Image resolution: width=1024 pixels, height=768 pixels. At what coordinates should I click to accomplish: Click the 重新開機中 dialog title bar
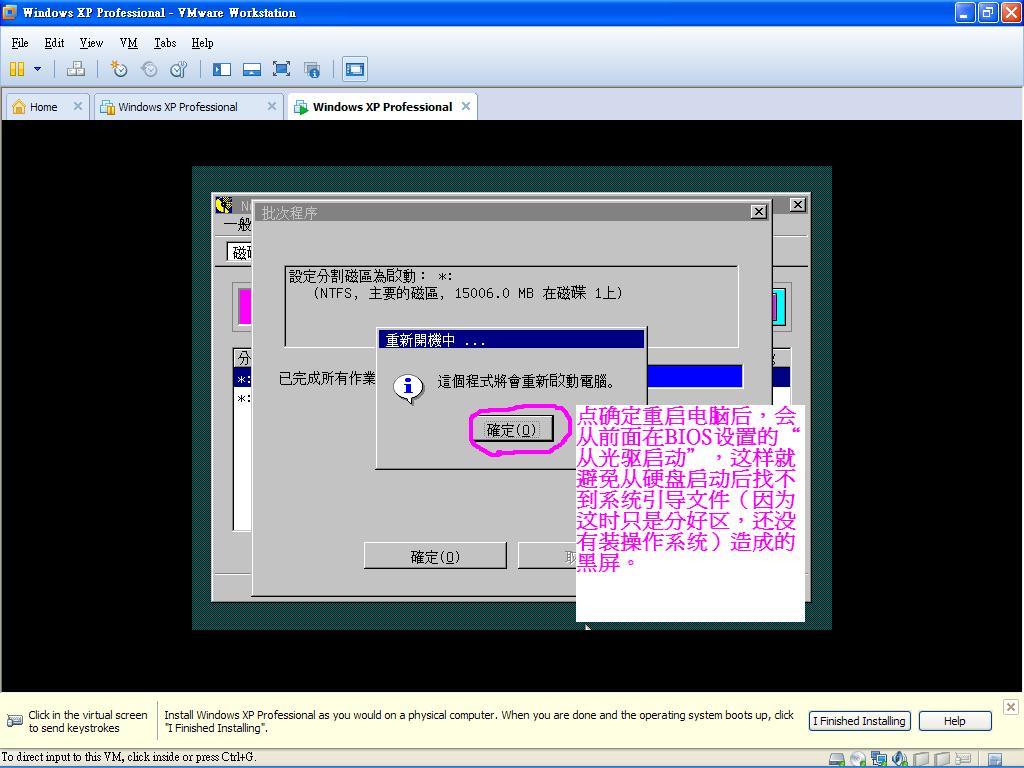[511, 340]
